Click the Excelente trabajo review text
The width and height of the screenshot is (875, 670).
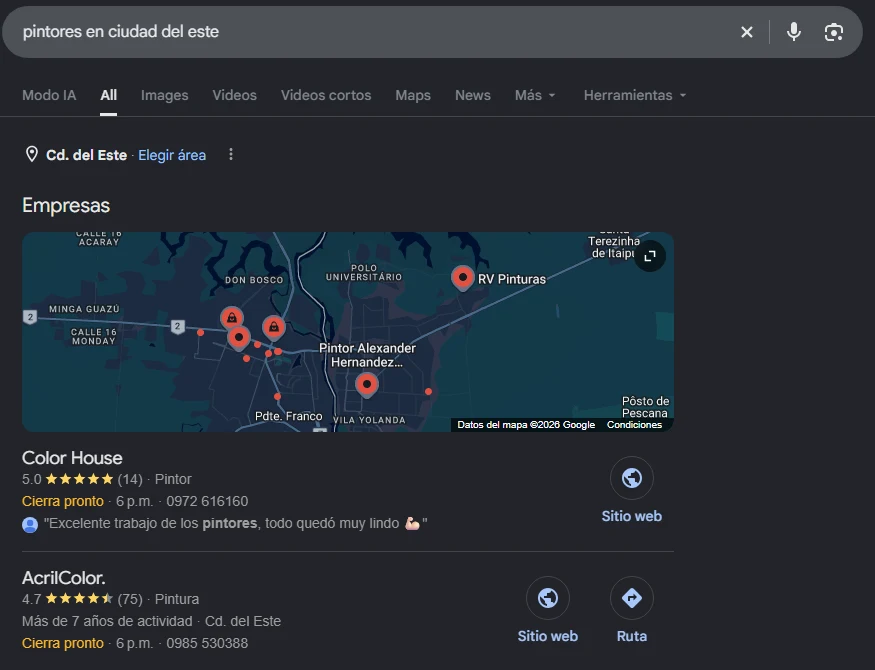tap(235, 523)
